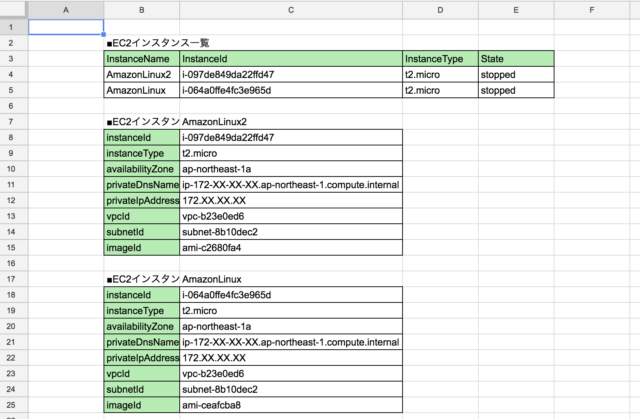Select column D header
This screenshot has height=419, width=640.
(x=440, y=10)
